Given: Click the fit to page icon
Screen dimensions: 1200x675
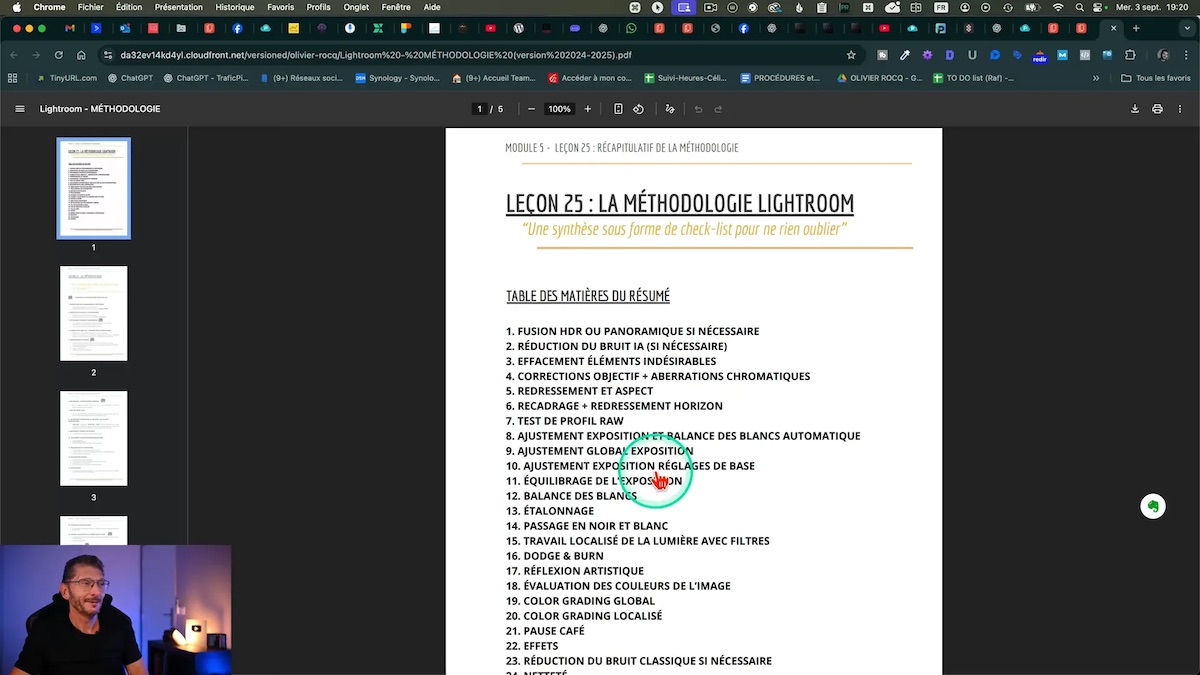Looking at the screenshot, I should point(618,109).
